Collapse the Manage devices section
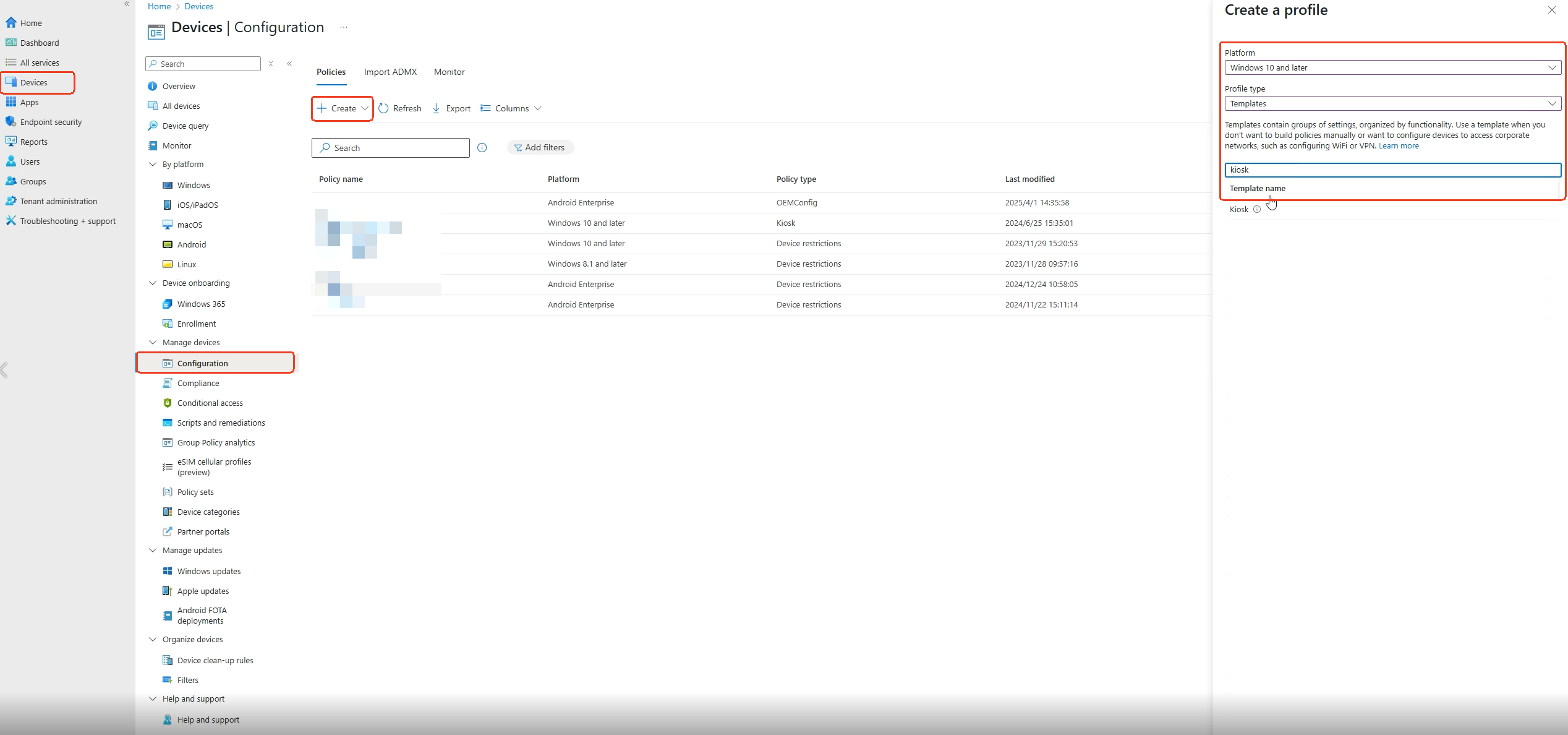Image resolution: width=1568 pixels, height=735 pixels. point(153,342)
